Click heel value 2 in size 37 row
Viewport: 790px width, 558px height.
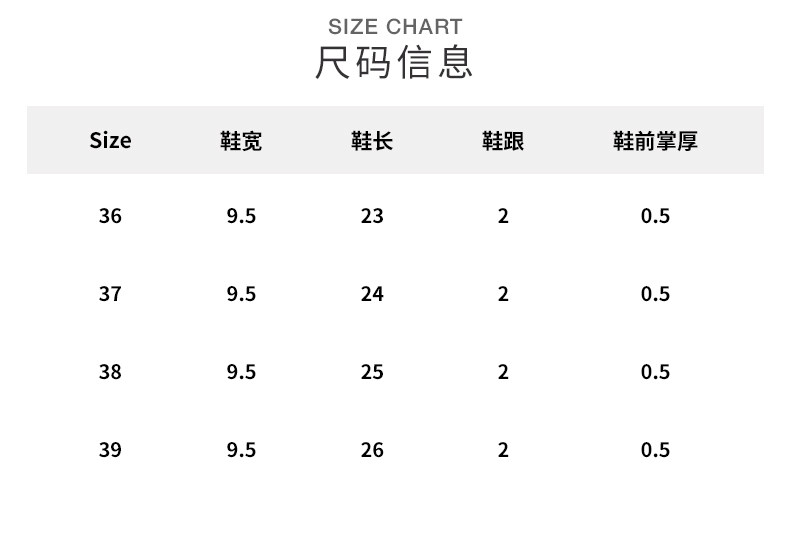pos(503,294)
